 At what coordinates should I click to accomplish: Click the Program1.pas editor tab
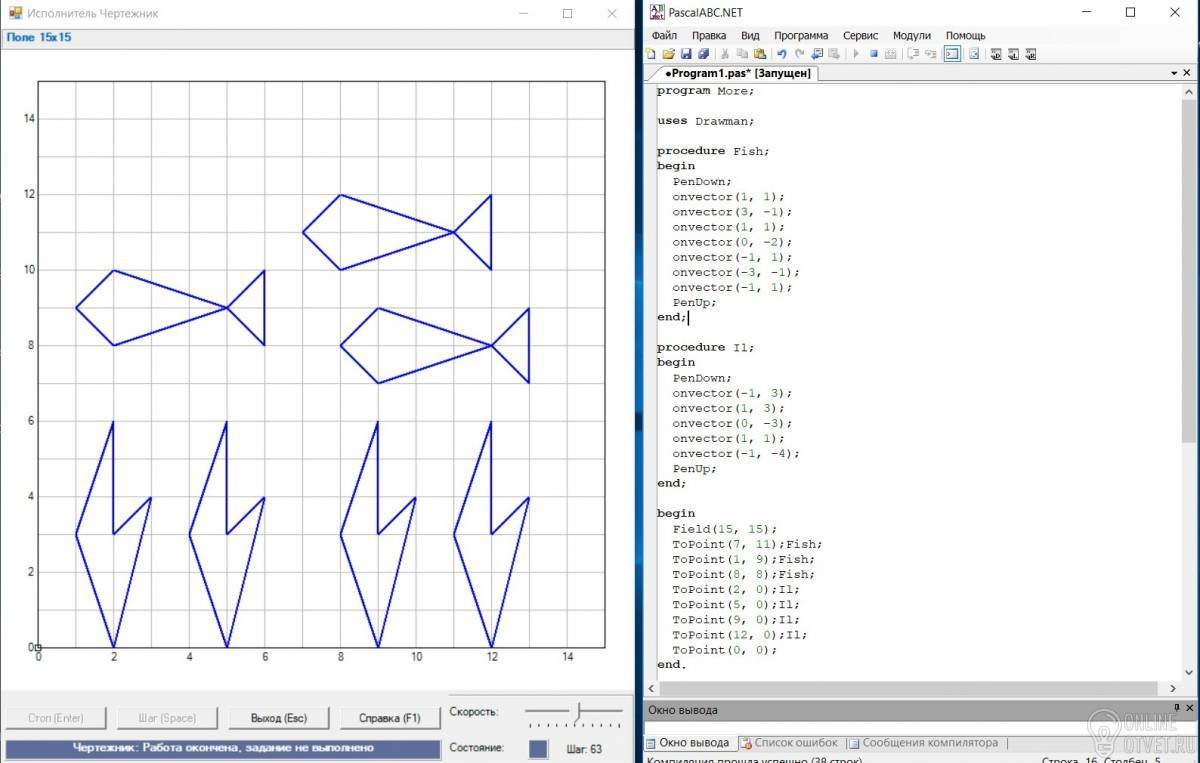pos(732,73)
